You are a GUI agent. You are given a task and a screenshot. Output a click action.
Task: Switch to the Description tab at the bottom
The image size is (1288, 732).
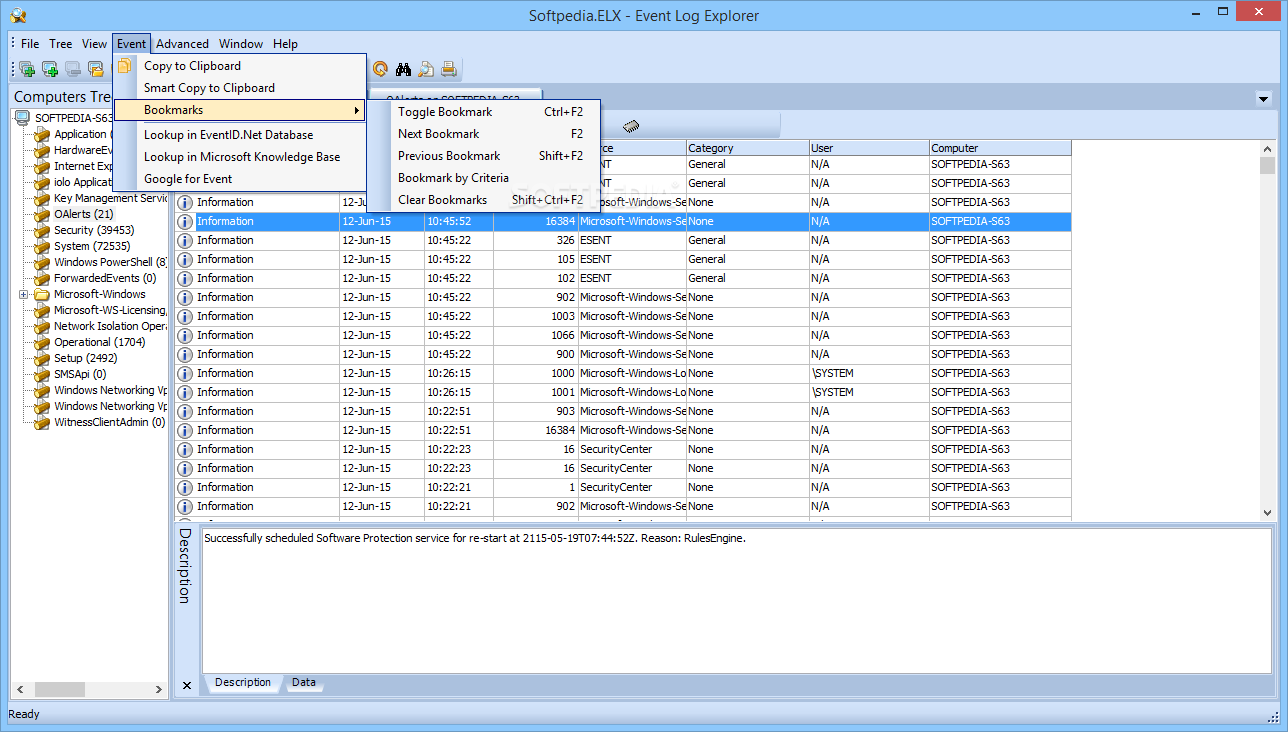[x=243, y=683]
